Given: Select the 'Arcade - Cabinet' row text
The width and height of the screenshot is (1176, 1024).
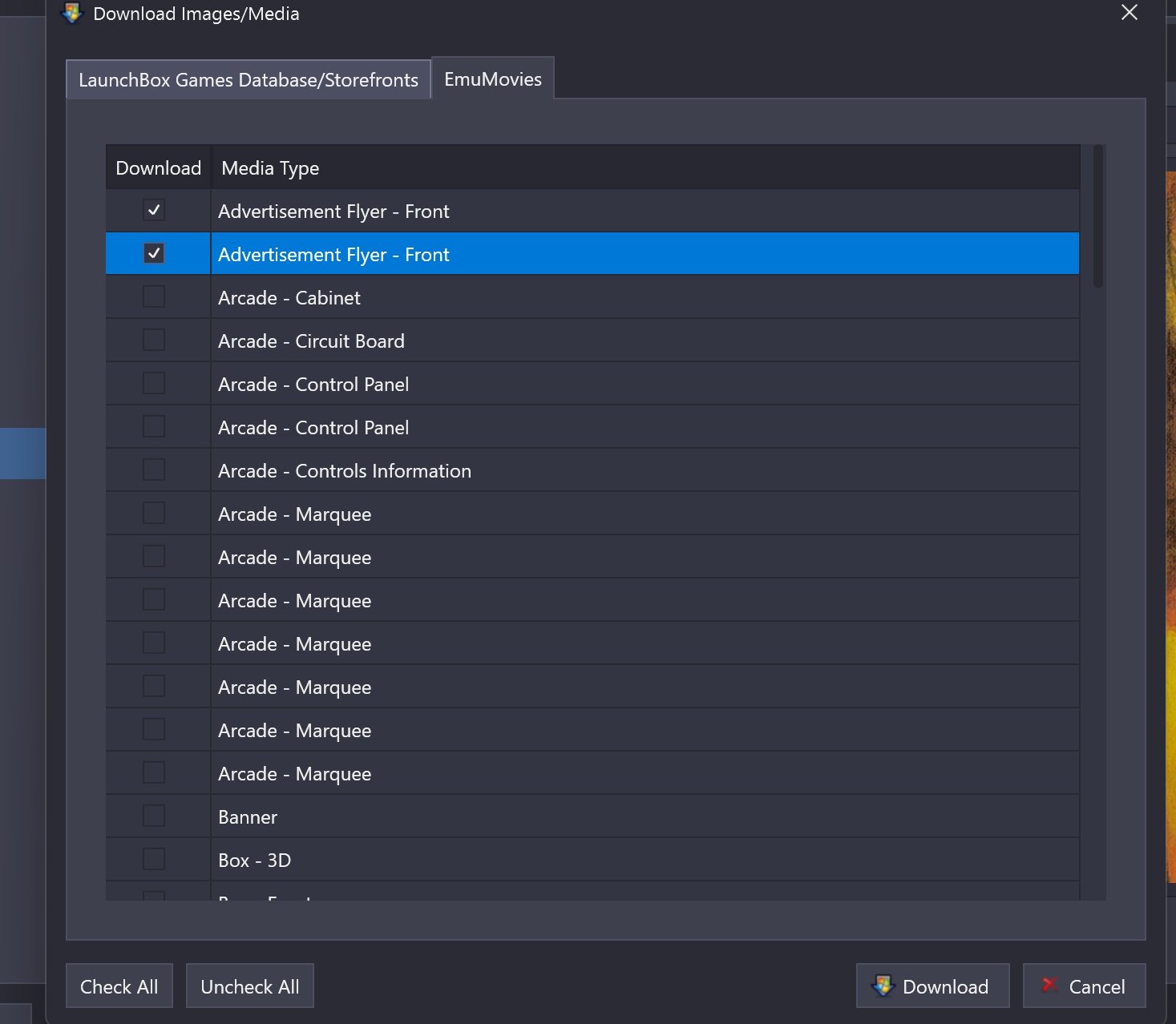Looking at the screenshot, I should 289,298.
